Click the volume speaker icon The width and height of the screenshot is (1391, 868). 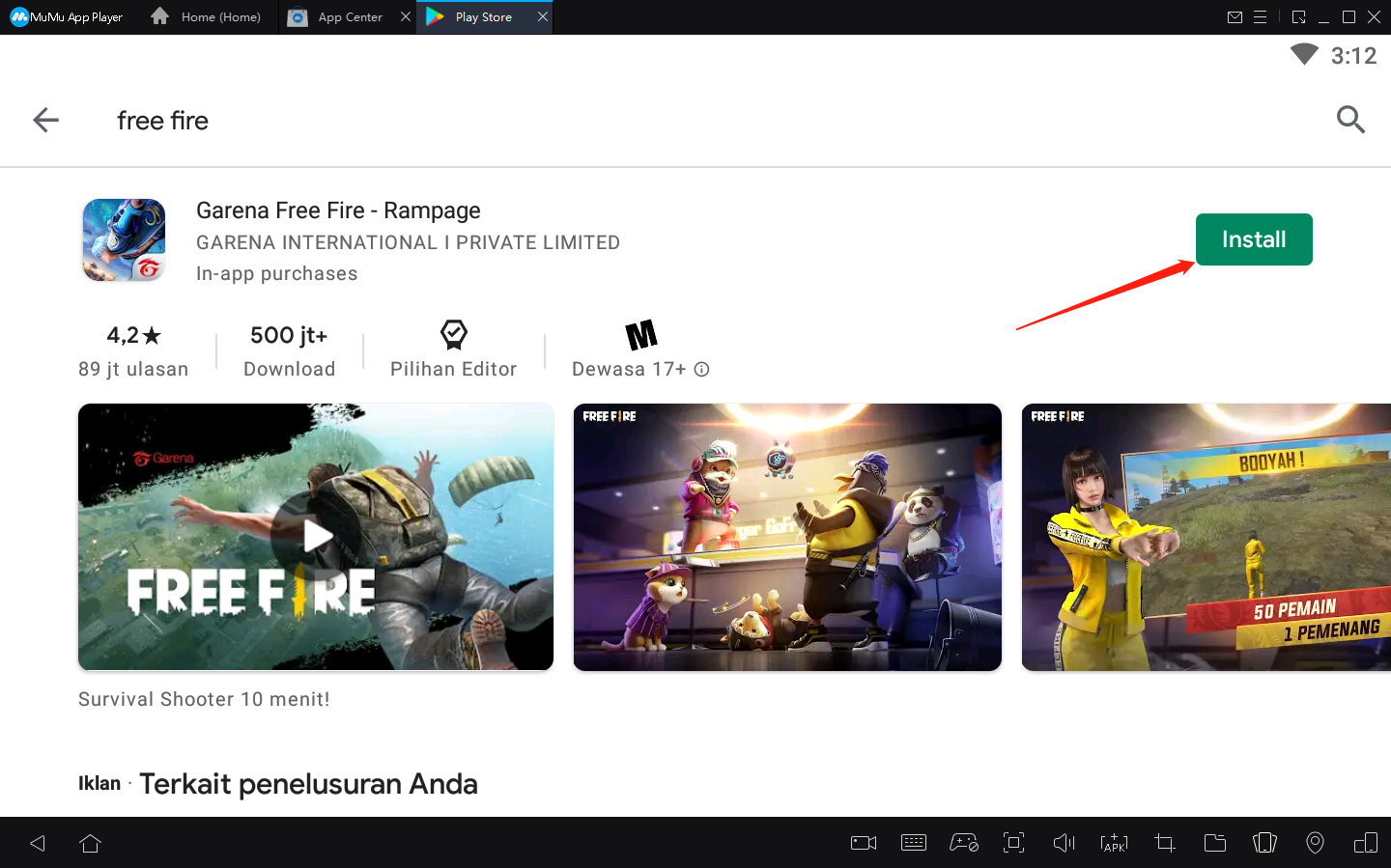point(1064,843)
